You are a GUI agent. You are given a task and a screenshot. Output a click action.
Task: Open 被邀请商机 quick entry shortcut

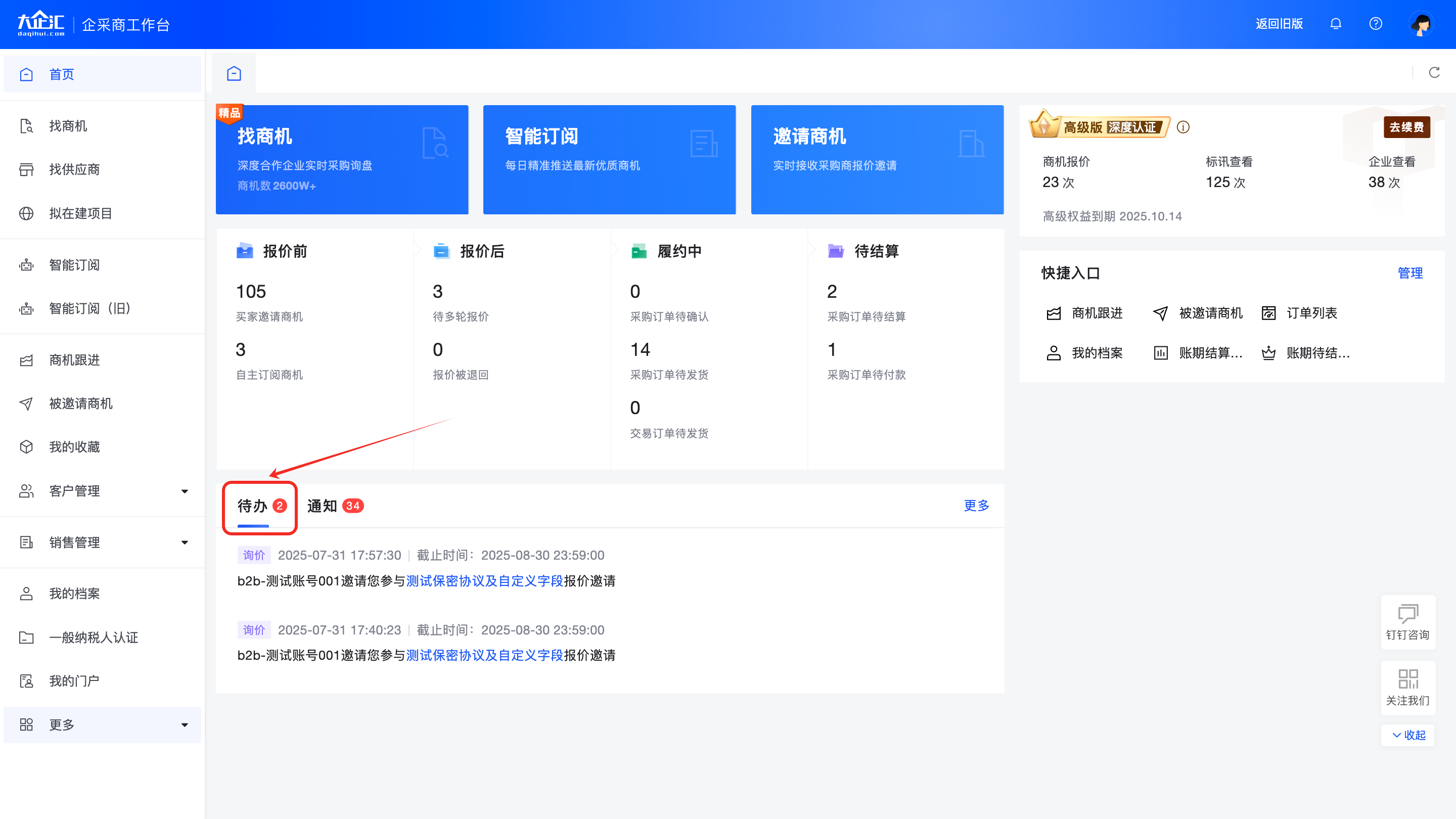[x=1198, y=313]
